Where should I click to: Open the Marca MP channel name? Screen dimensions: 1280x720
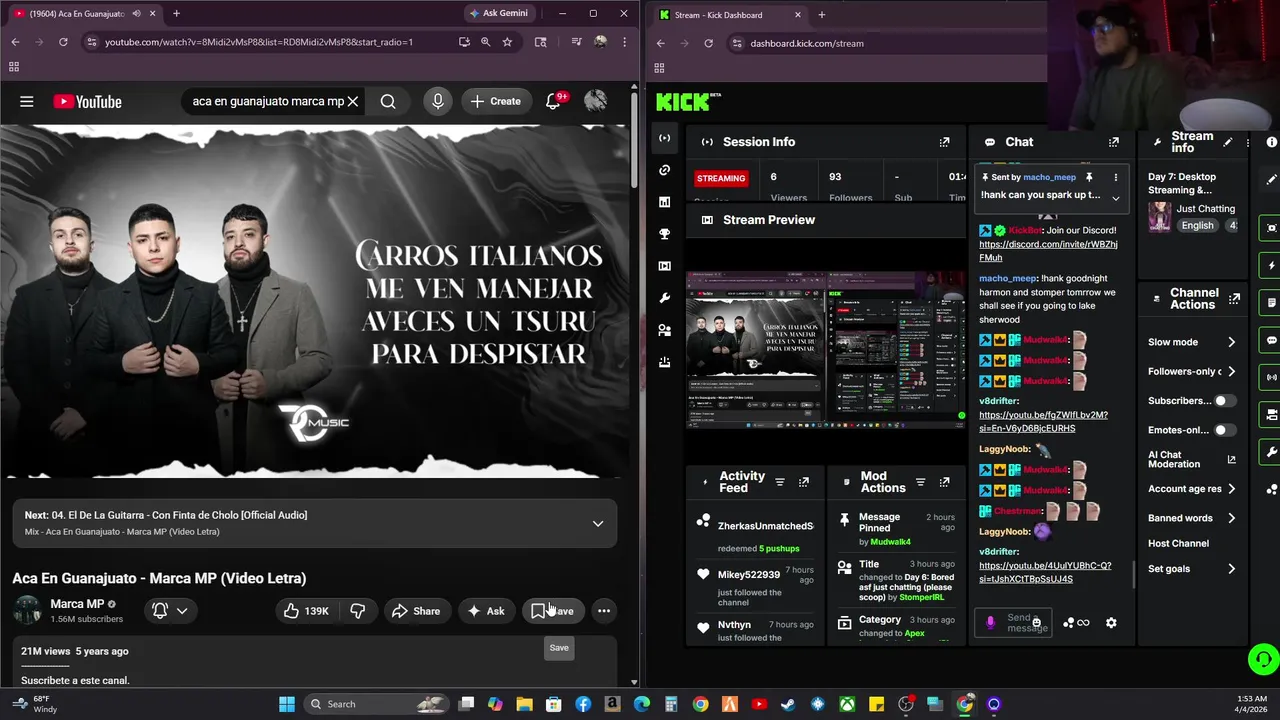tap(77, 604)
